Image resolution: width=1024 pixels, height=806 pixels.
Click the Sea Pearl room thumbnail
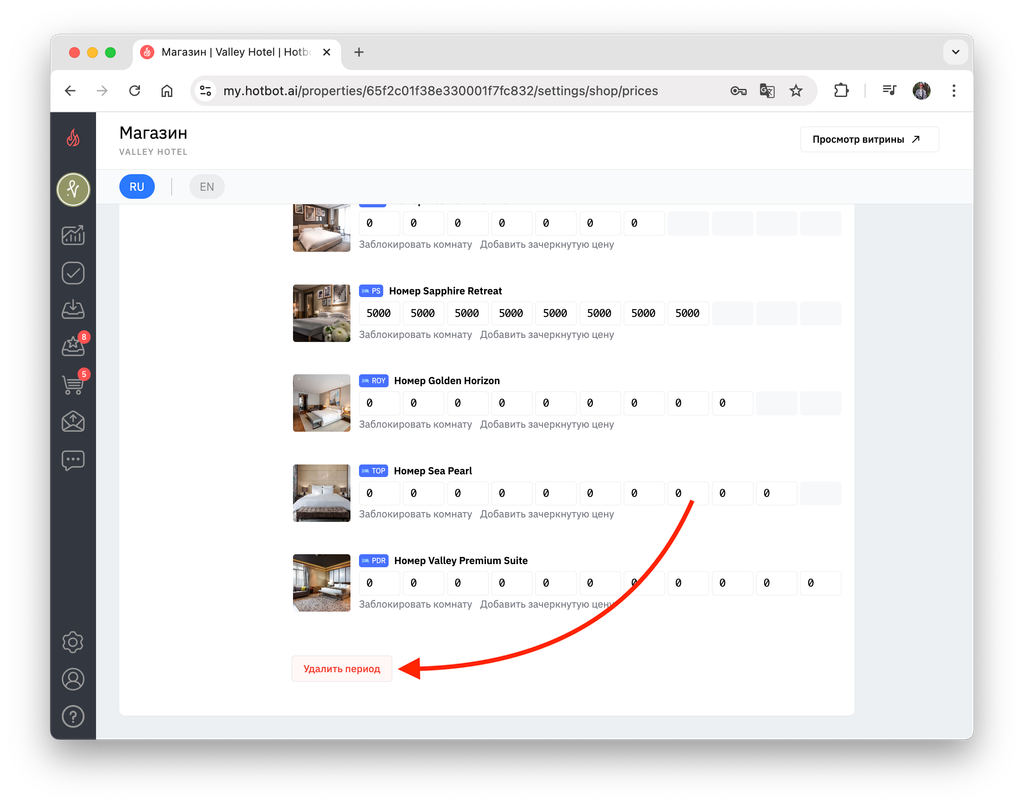322,493
